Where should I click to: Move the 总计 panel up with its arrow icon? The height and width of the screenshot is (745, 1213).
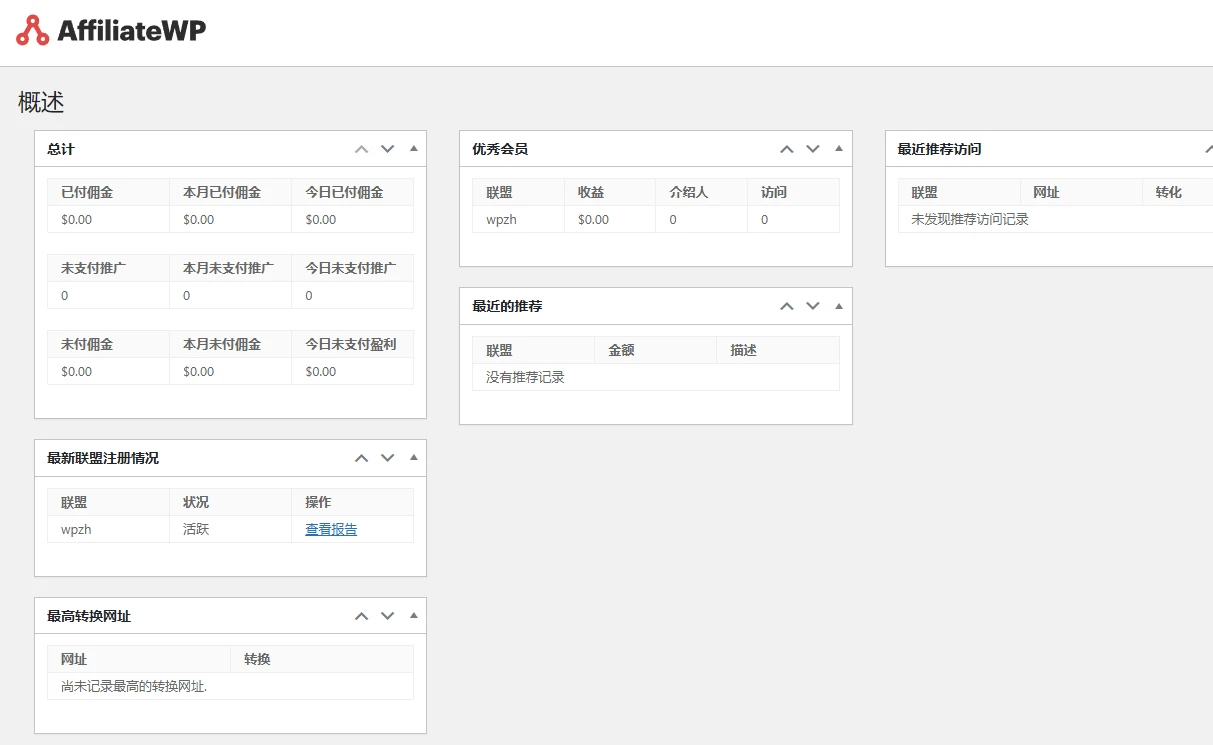361,148
